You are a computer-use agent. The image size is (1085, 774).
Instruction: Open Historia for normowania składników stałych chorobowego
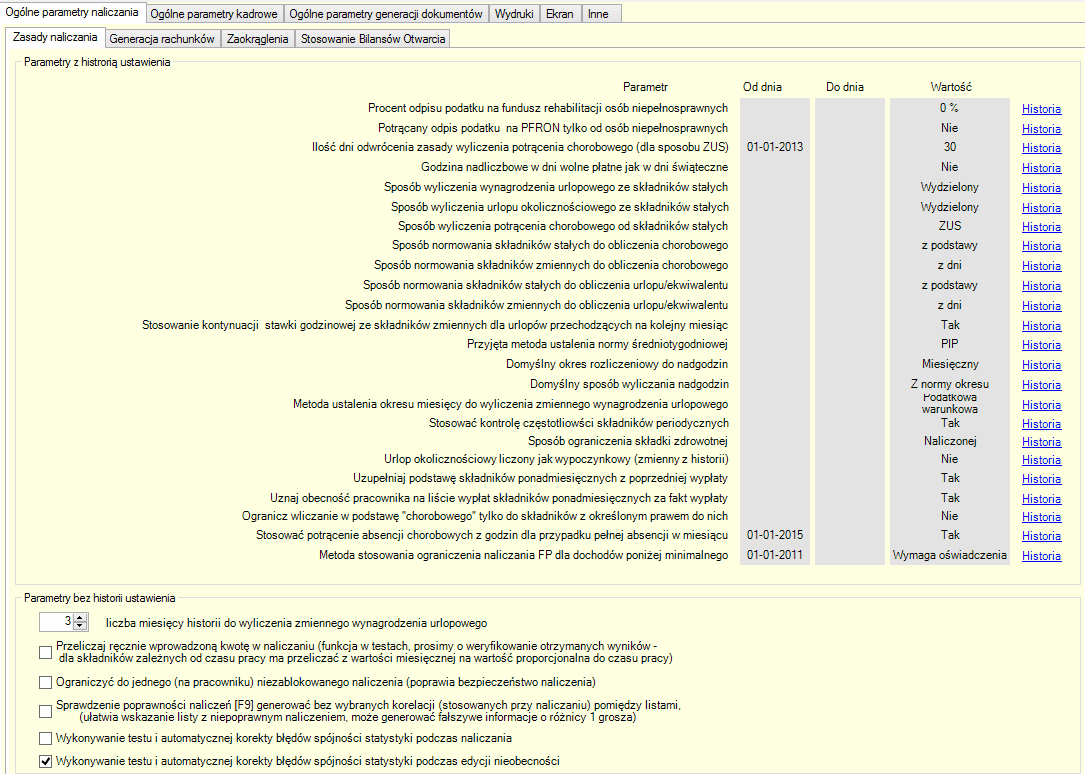[x=1041, y=246]
